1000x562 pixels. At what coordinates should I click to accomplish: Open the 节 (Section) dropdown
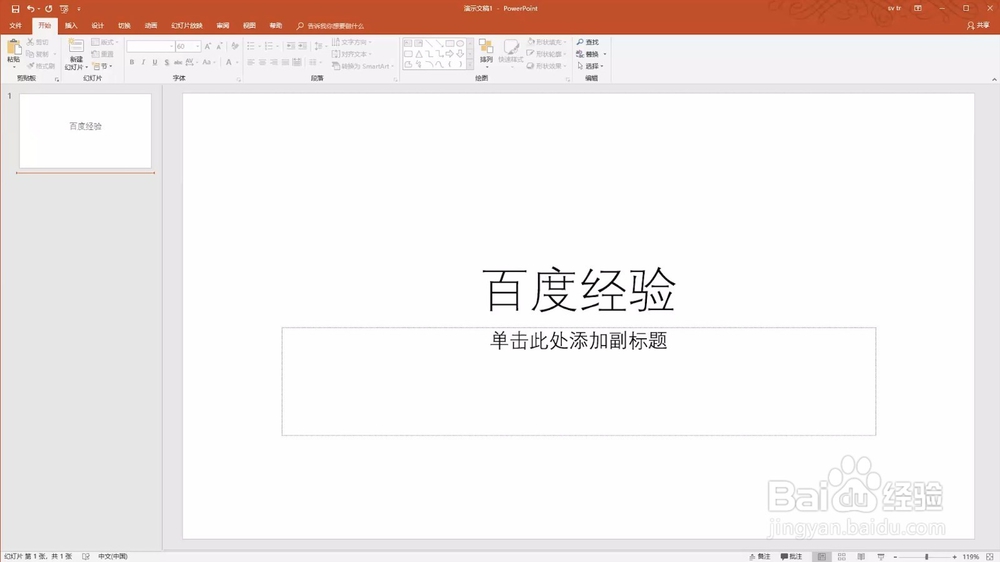coord(103,66)
